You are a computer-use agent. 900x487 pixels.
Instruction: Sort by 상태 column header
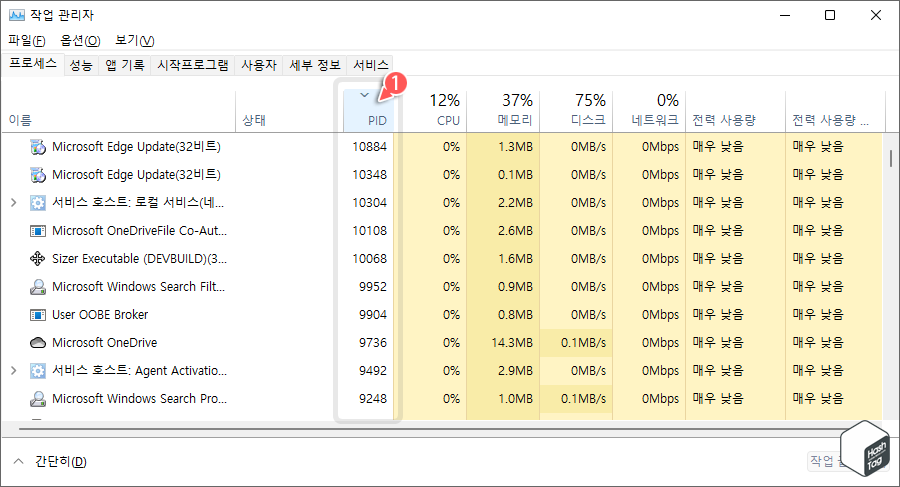tap(289, 111)
